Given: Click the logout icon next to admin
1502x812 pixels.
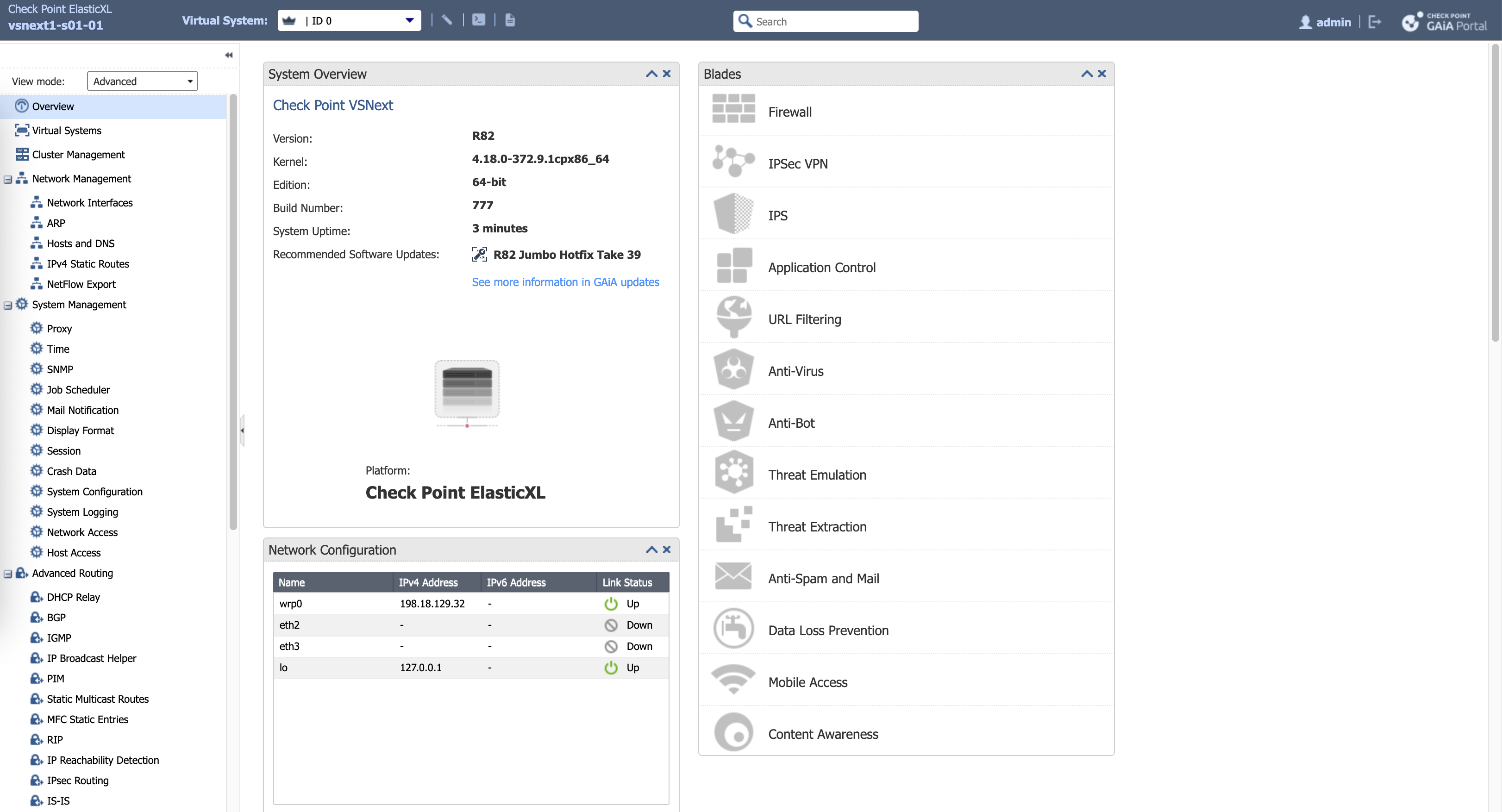Looking at the screenshot, I should [x=1374, y=22].
